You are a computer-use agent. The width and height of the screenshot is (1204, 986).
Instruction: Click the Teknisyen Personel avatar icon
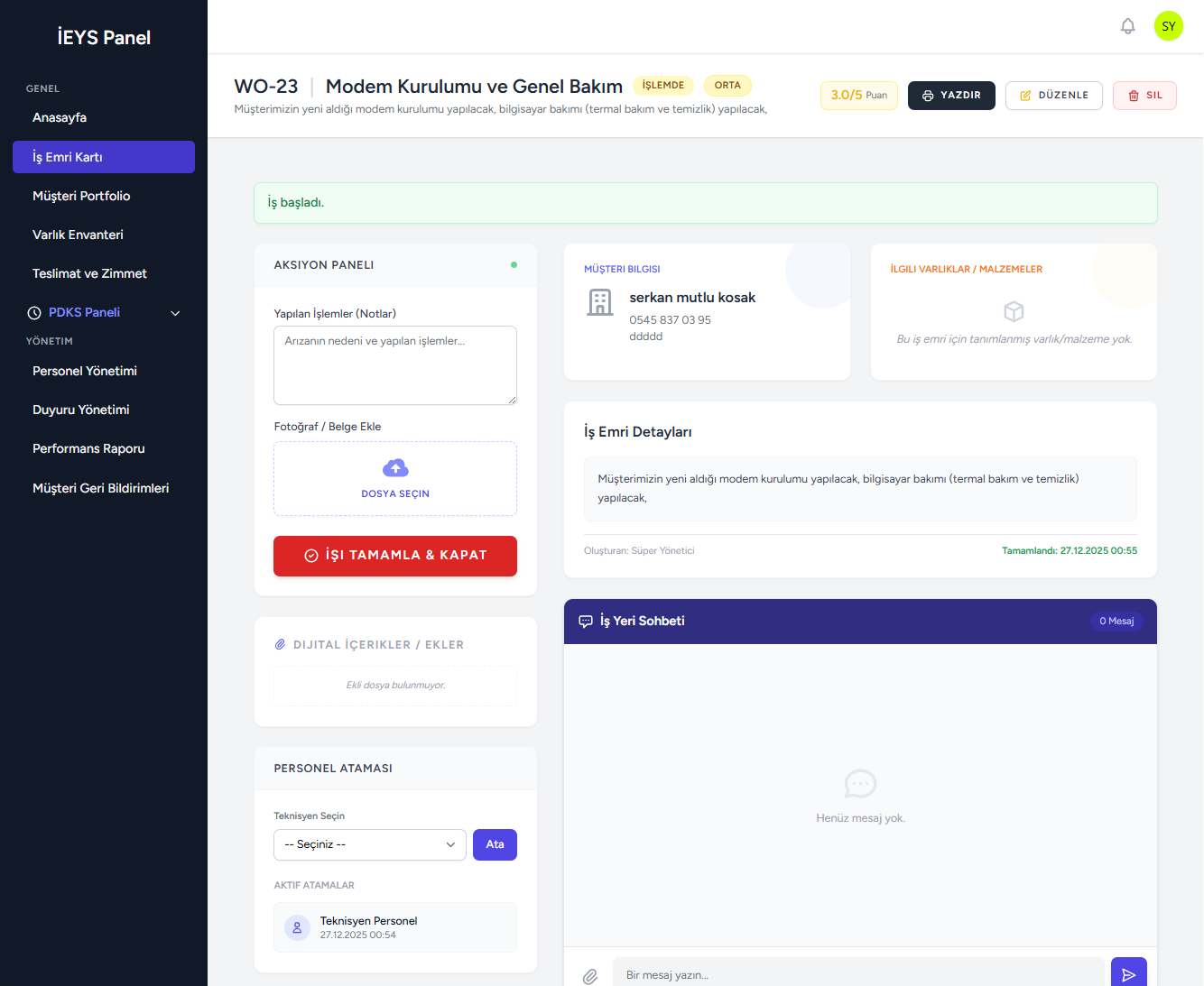point(297,927)
